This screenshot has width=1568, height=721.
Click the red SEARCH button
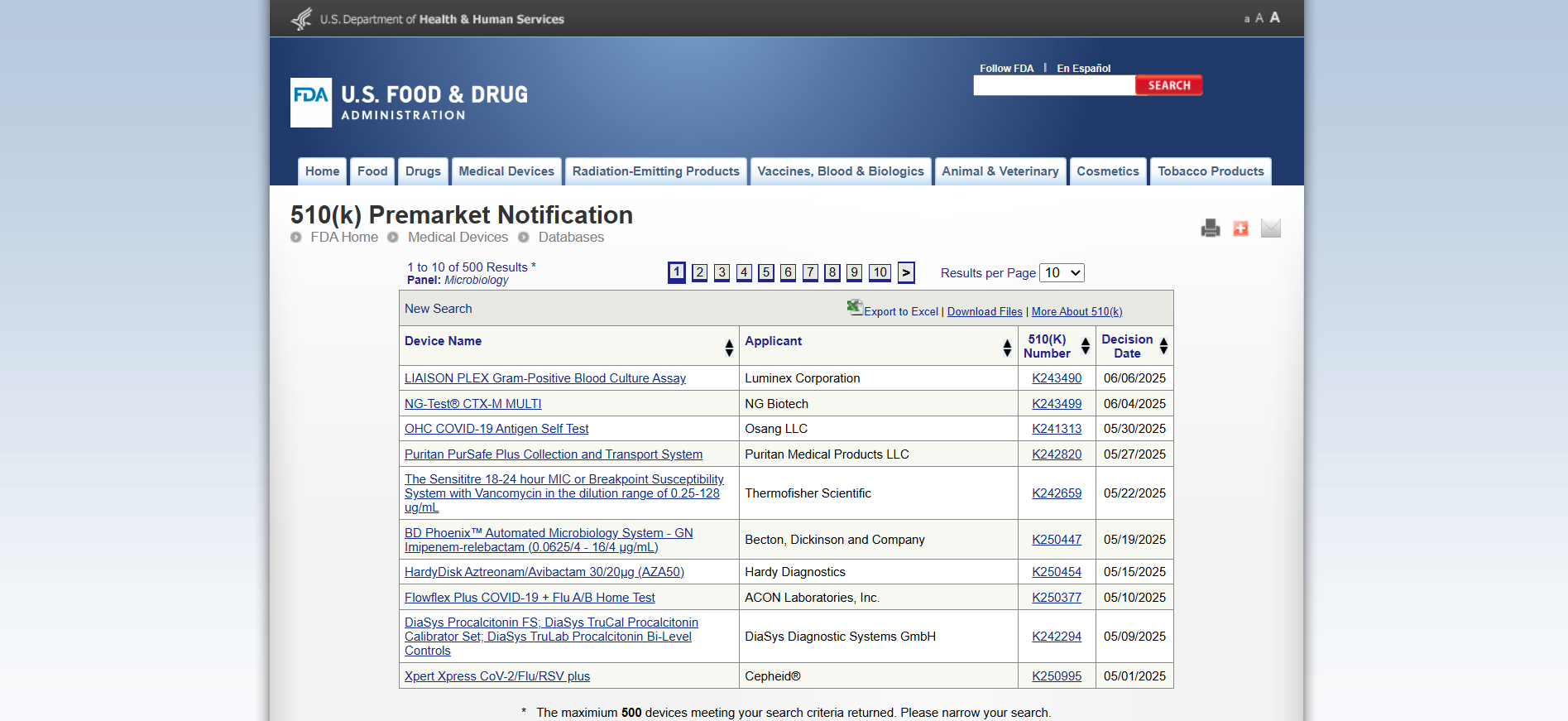[x=1169, y=85]
